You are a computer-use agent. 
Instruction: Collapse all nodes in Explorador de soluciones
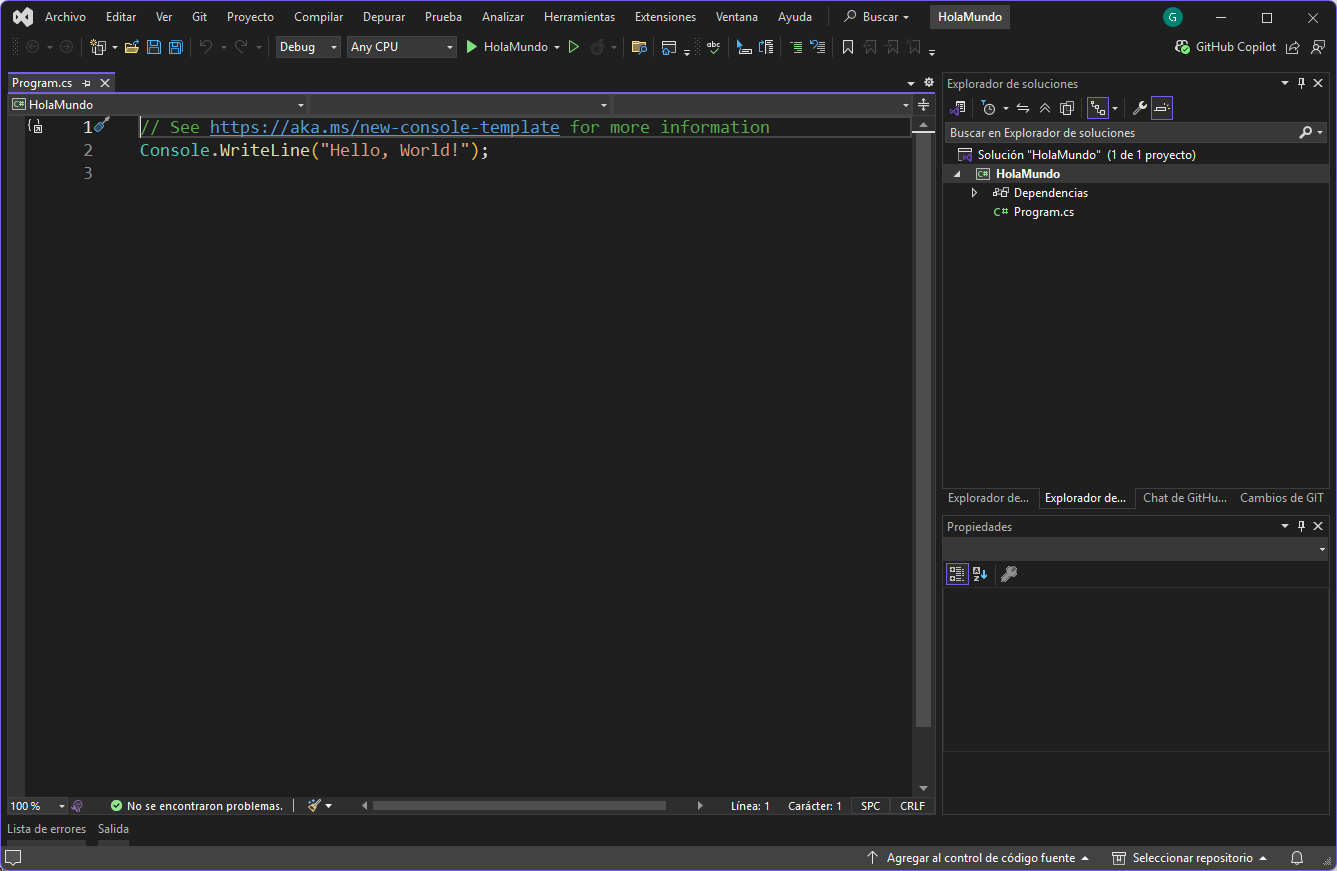(x=1045, y=108)
